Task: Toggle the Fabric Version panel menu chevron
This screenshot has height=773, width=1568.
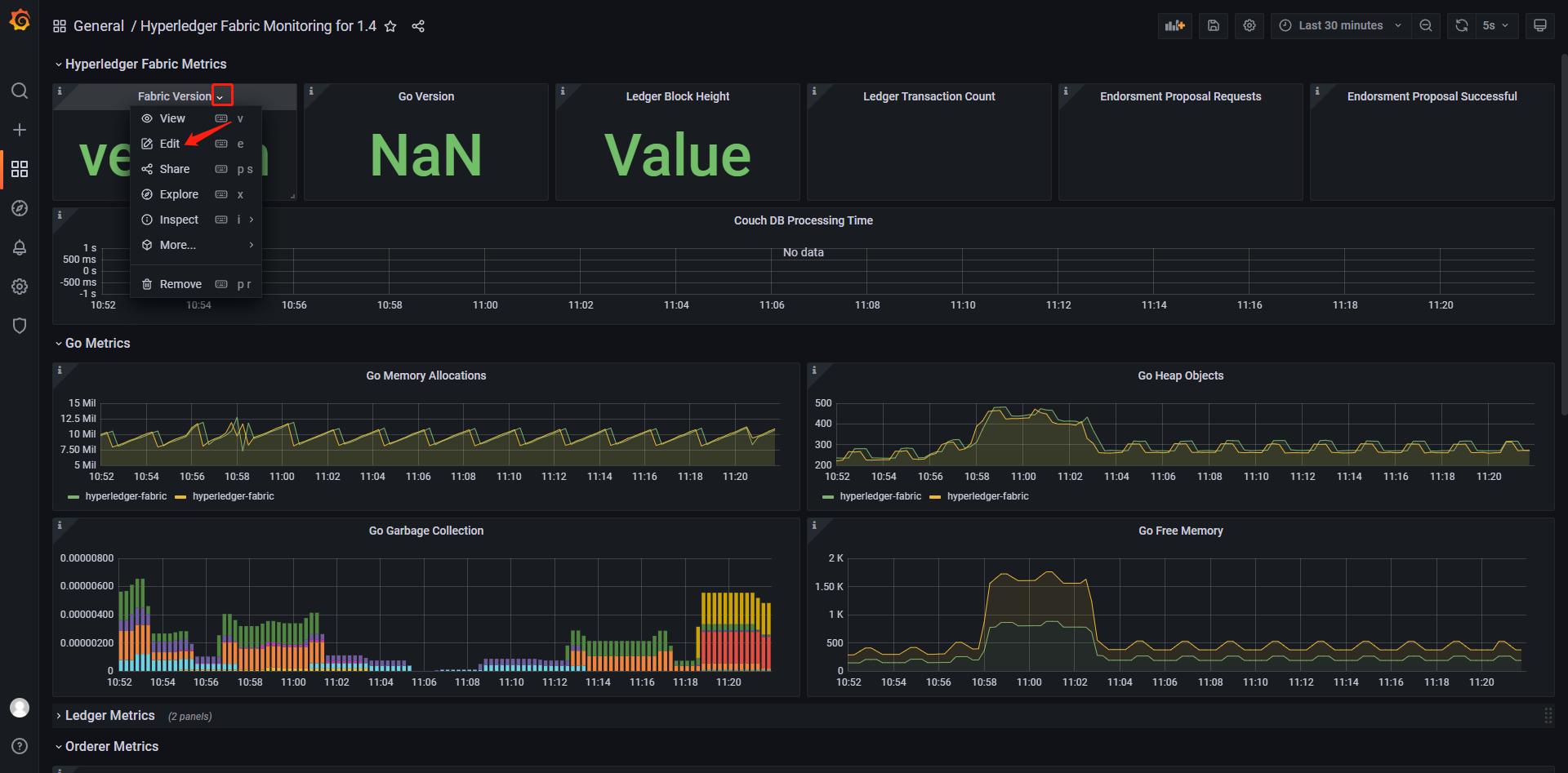Action: 220,97
